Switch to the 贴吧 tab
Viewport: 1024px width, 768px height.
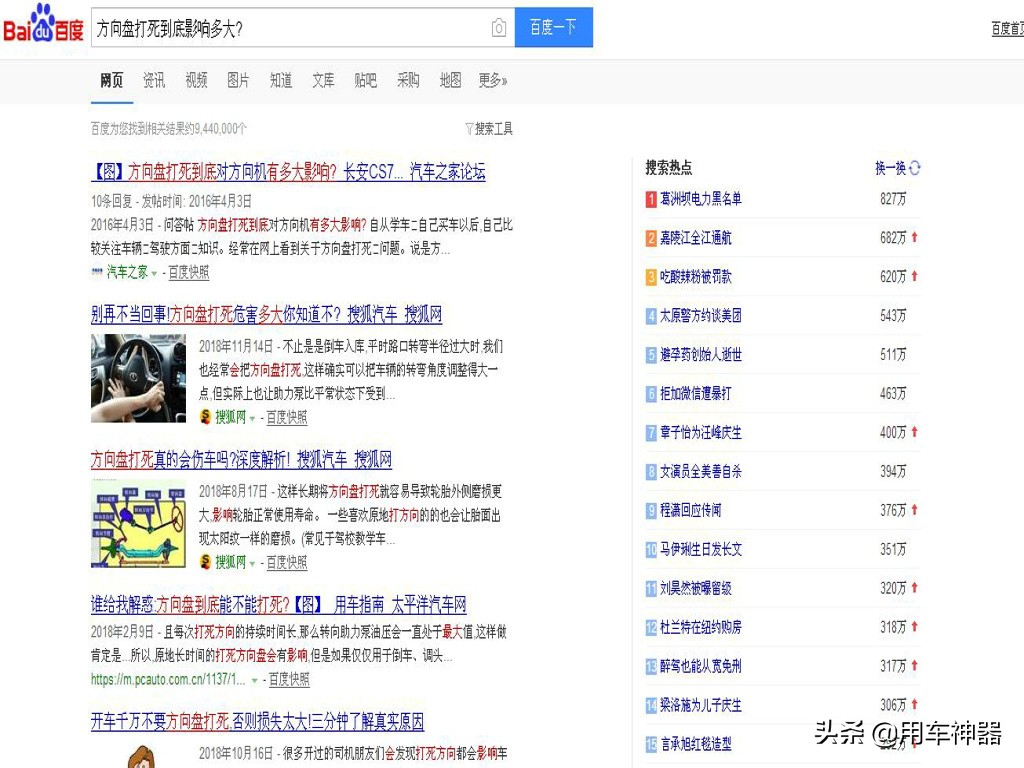pos(366,80)
